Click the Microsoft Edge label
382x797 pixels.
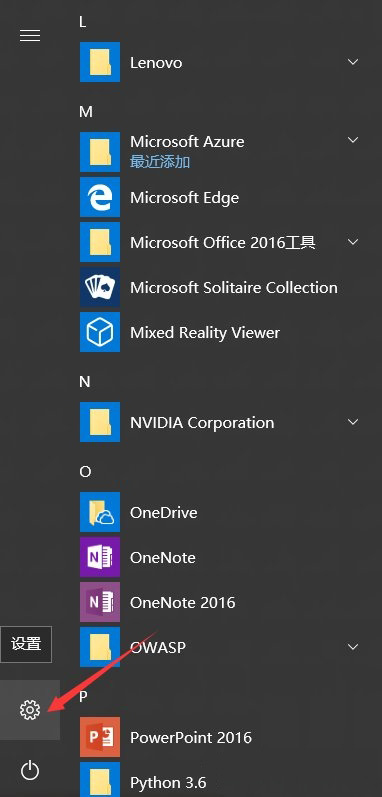(x=184, y=198)
